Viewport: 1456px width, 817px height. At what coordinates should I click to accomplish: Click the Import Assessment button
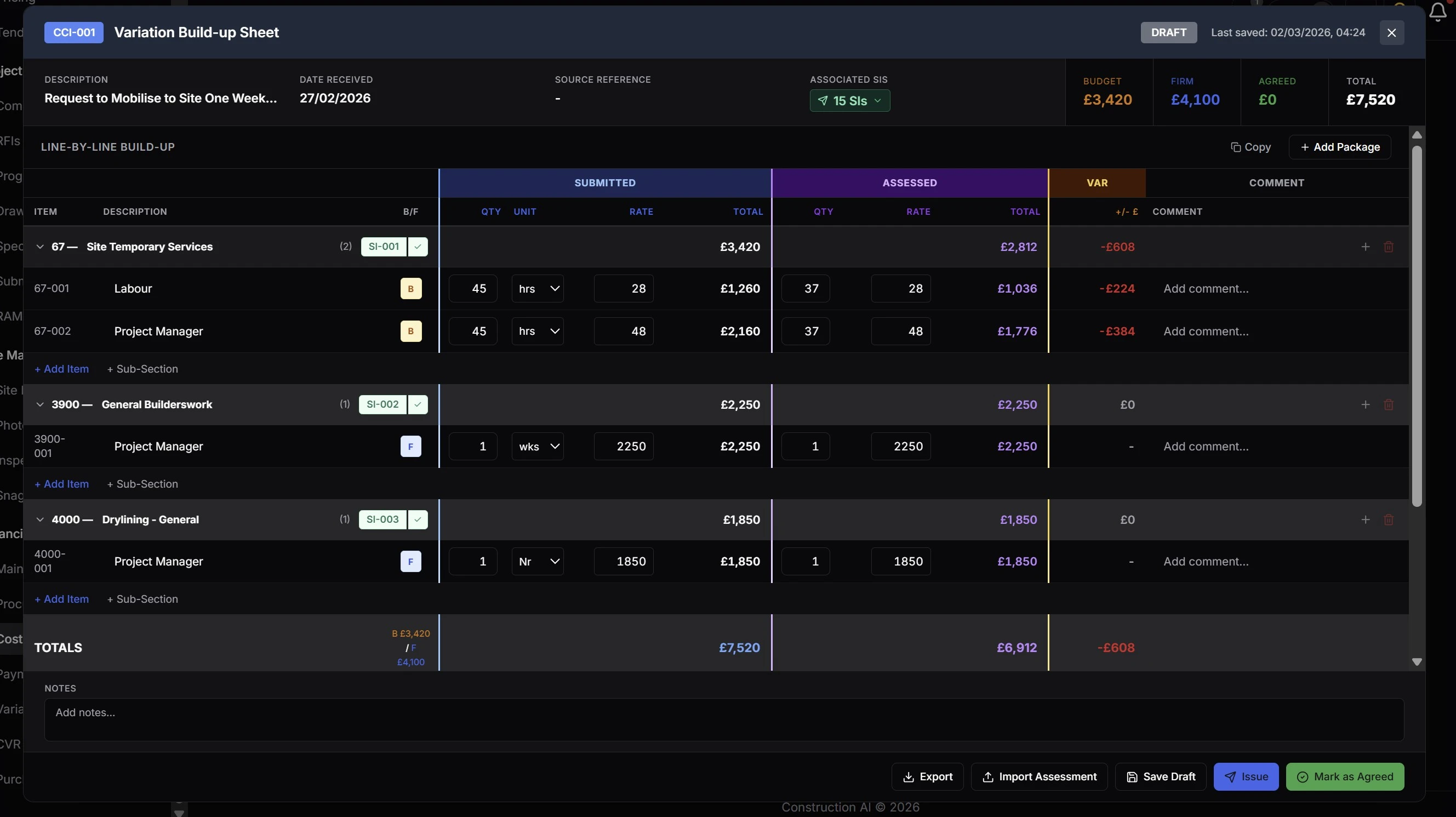[x=1039, y=777]
